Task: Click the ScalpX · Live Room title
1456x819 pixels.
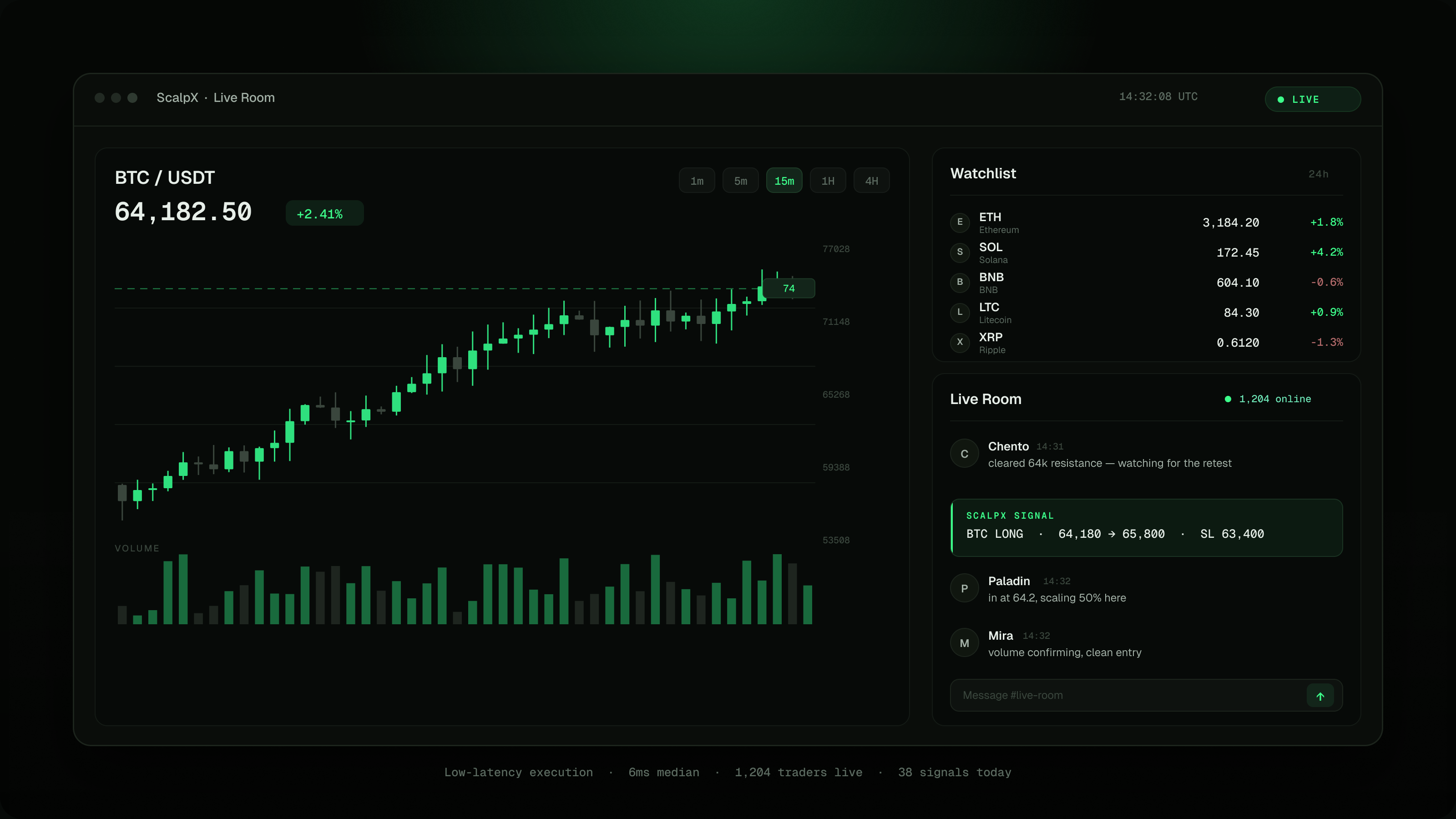Action: pos(215,98)
